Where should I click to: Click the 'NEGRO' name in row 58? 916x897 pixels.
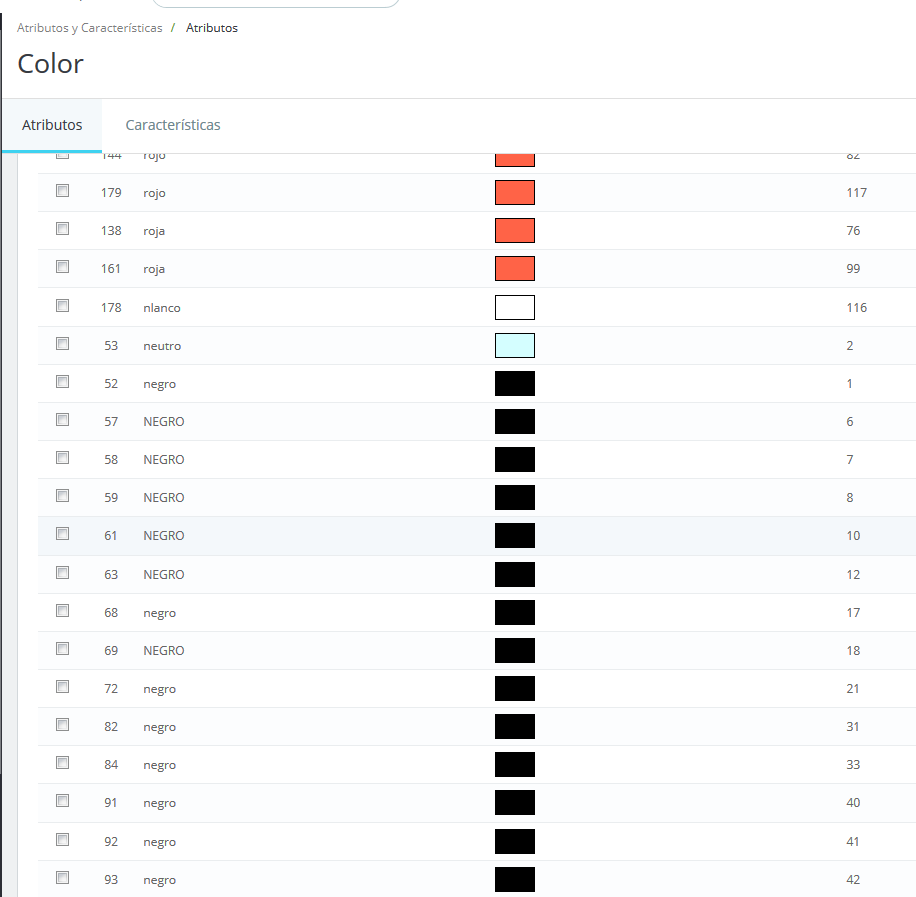164,460
